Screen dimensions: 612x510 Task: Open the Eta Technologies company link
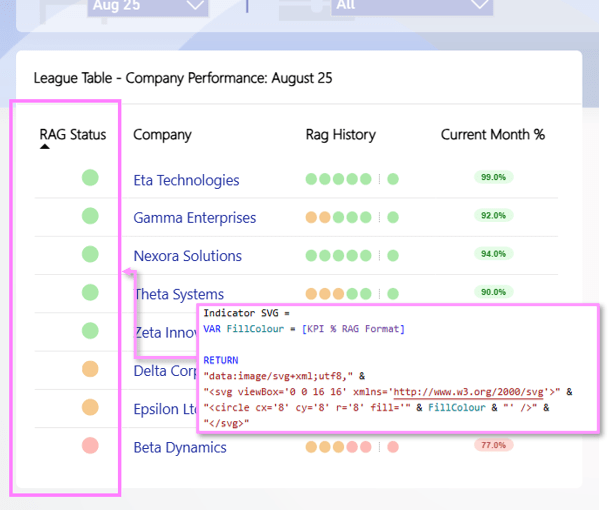[186, 180]
